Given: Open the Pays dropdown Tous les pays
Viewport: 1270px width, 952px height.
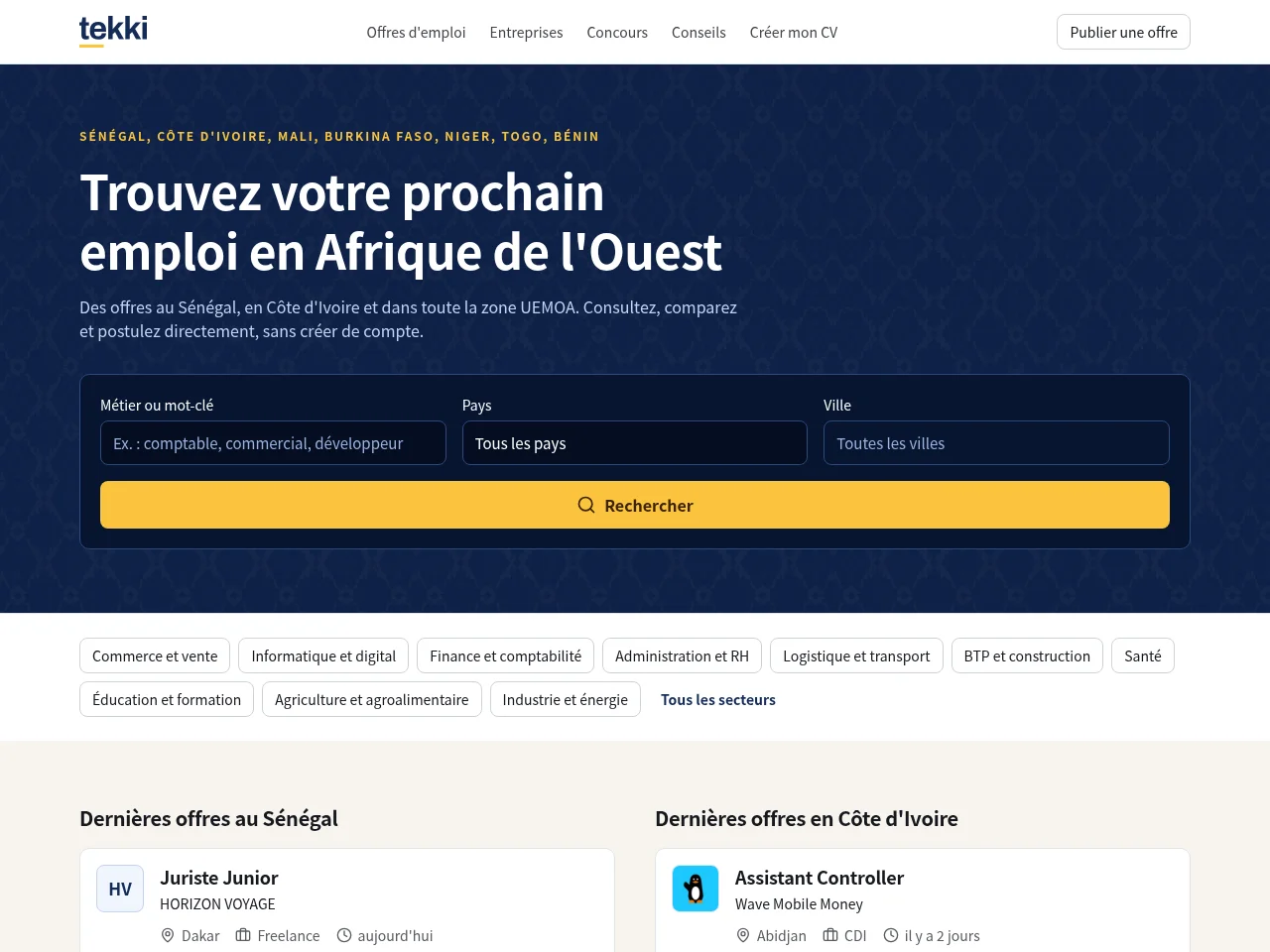Looking at the screenshot, I should click(x=635, y=443).
